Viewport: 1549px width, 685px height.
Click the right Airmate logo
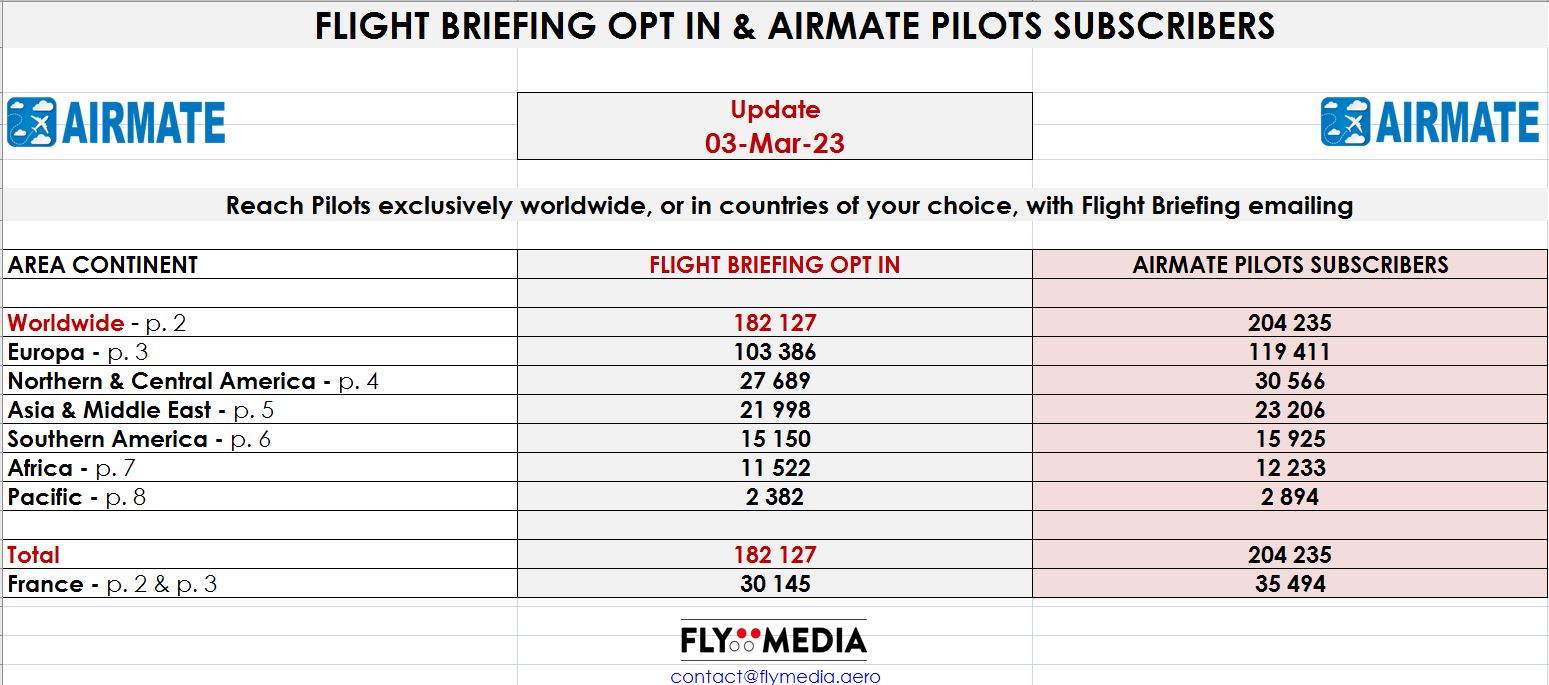tap(1430, 122)
